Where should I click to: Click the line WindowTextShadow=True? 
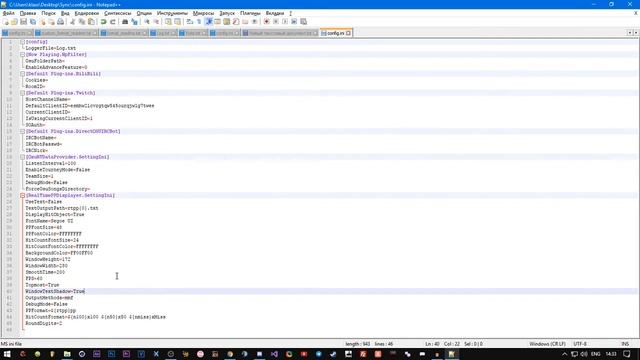tap(55, 291)
